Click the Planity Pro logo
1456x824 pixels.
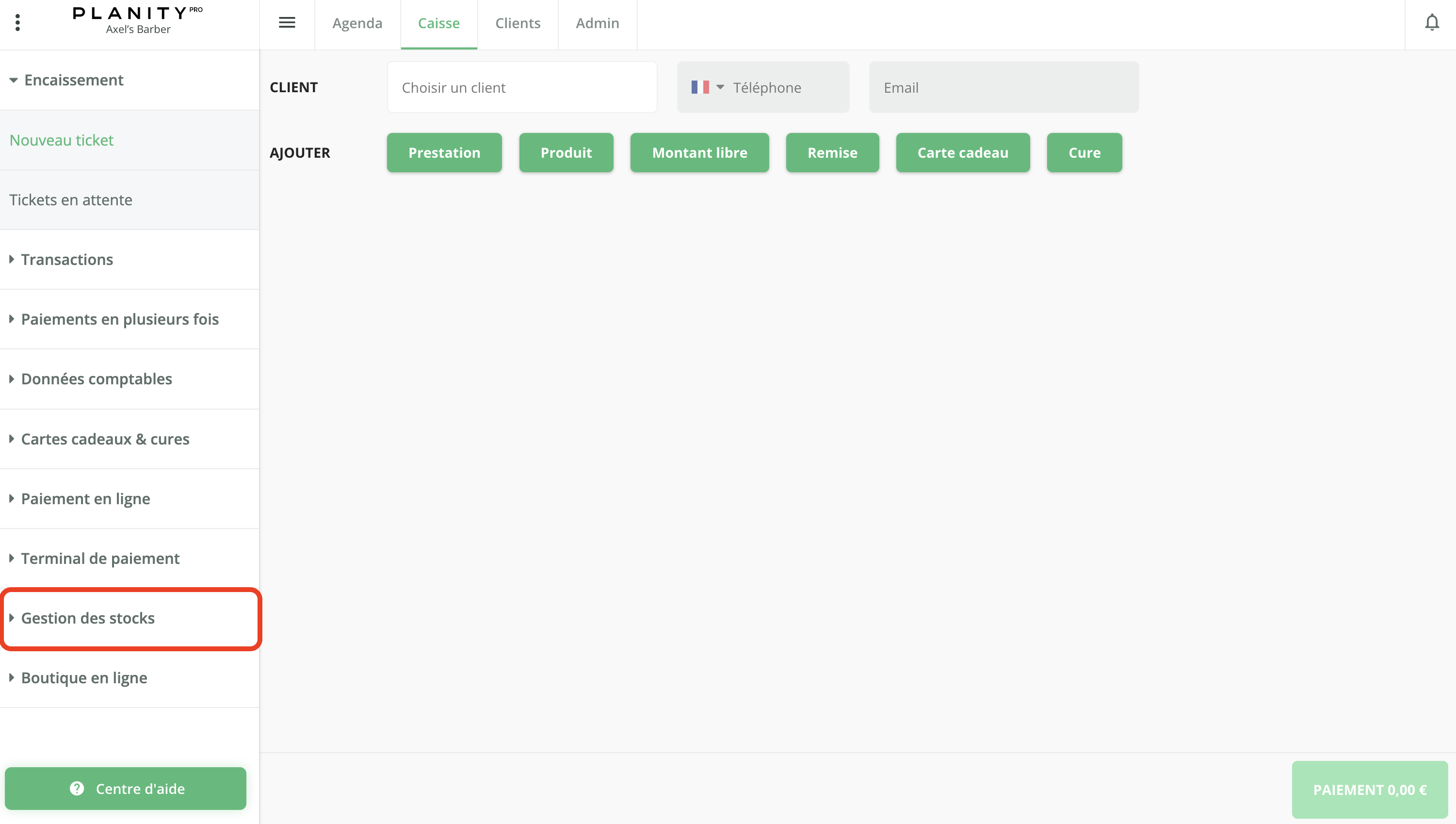[137, 20]
